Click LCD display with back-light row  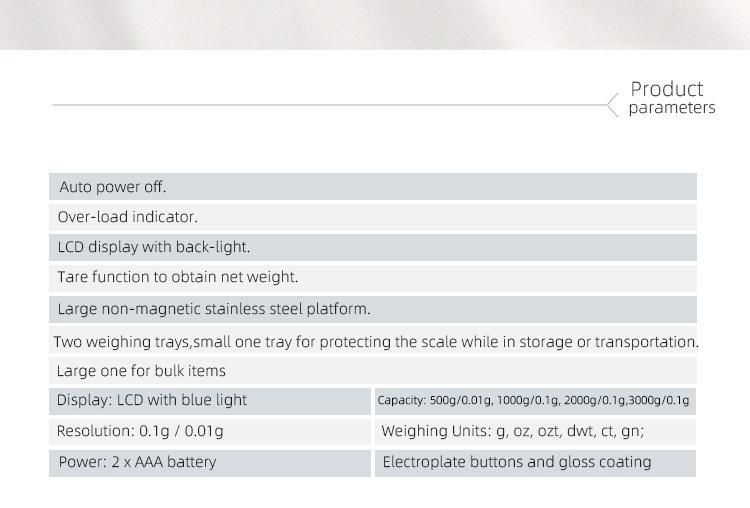click(373, 247)
